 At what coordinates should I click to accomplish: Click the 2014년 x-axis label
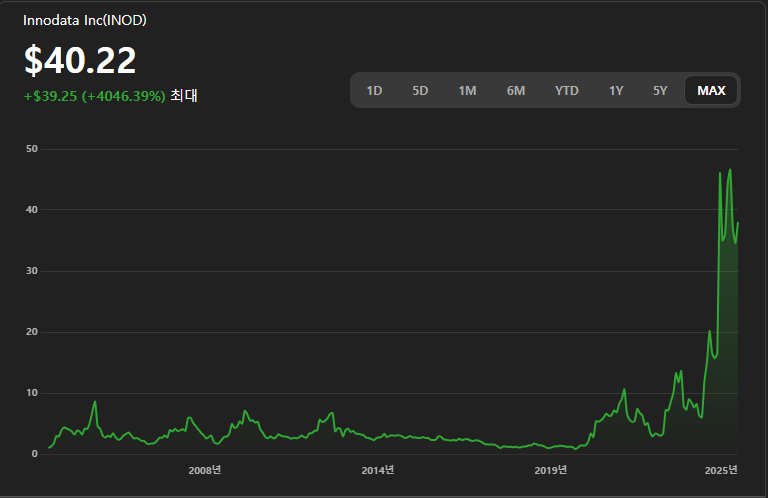tap(378, 470)
